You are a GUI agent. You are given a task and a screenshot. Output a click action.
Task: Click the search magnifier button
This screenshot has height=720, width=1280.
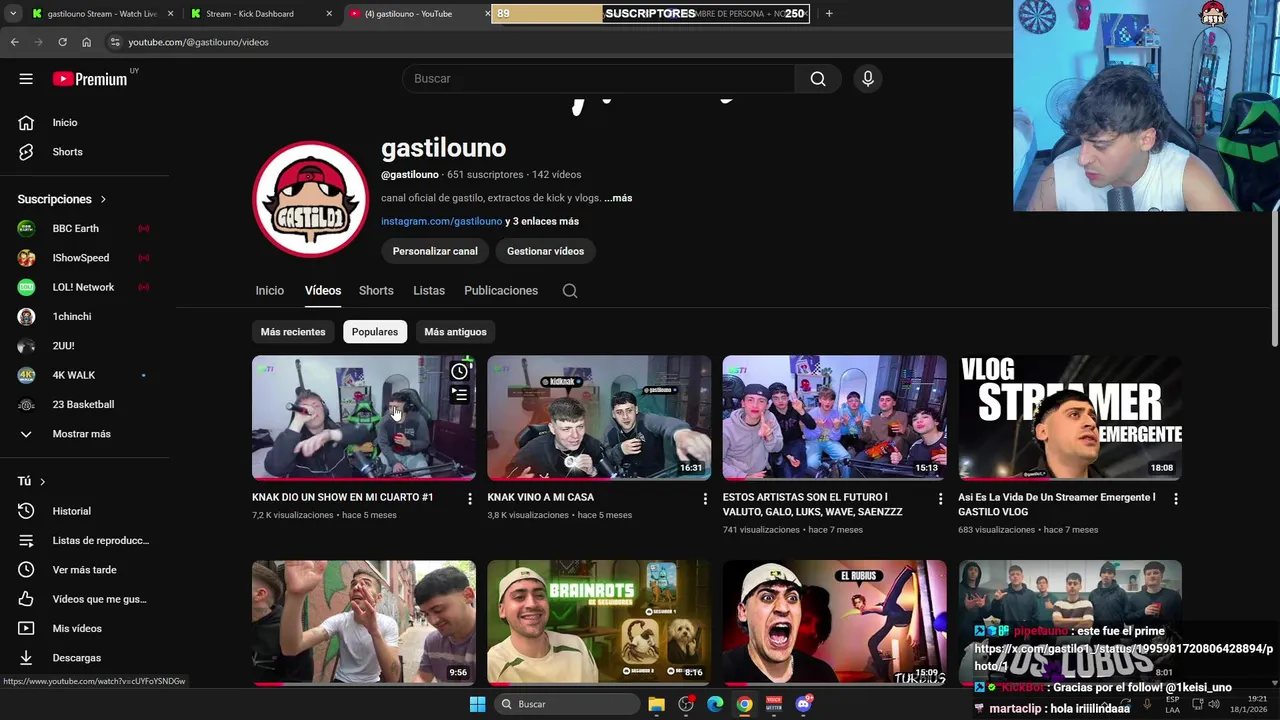pyautogui.click(x=818, y=79)
